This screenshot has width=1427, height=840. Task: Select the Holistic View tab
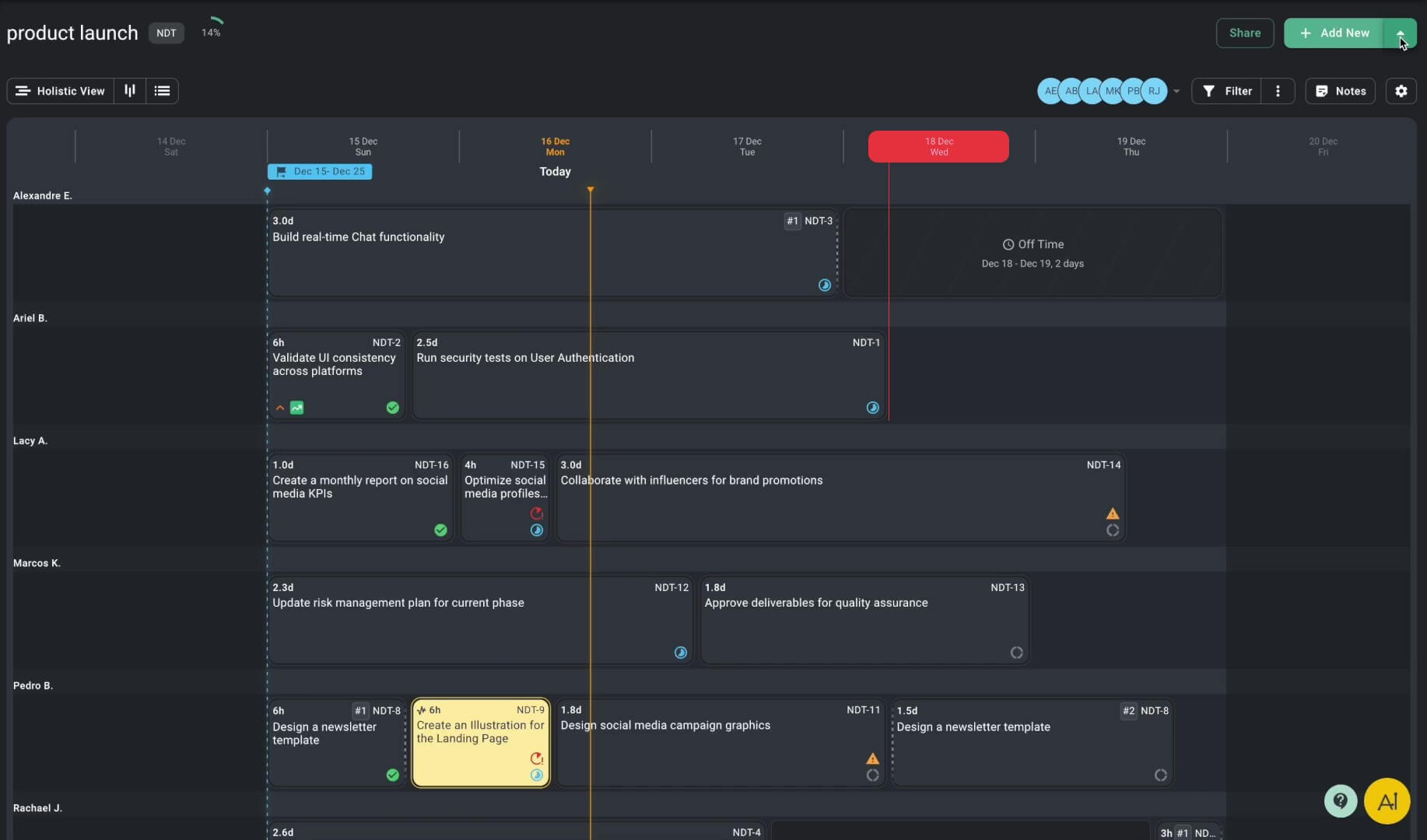(x=61, y=91)
